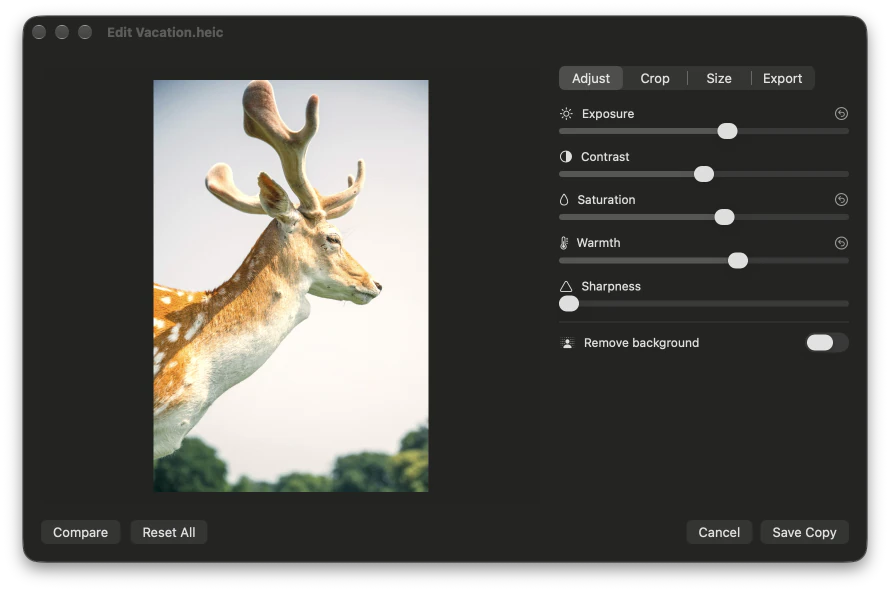Click the Warmth slider handle
The width and height of the screenshot is (890, 592).
pyautogui.click(x=738, y=261)
